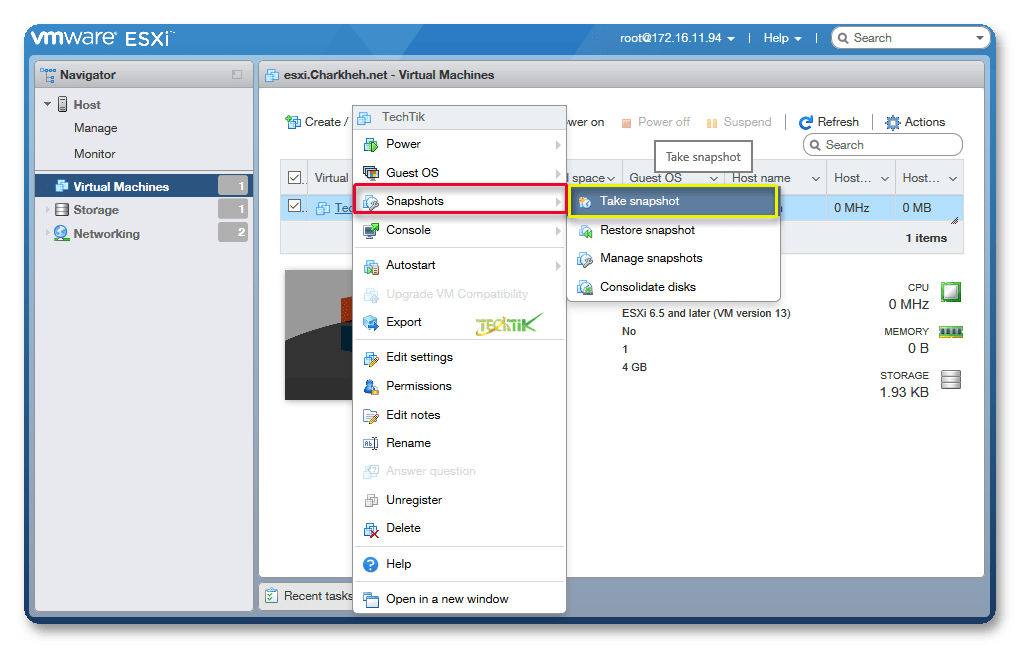
Task: Click Create / Register VM button
Action: tap(317, 122)
